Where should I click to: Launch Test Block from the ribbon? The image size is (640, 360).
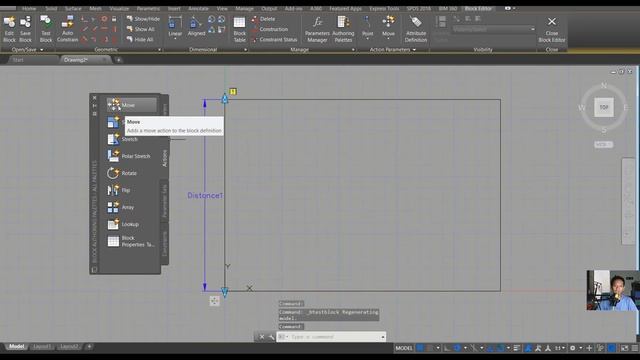coord(46,29)
